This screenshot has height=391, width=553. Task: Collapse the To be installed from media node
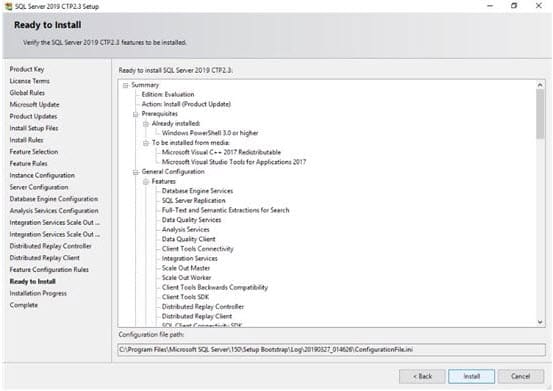[x=145, y=143]
